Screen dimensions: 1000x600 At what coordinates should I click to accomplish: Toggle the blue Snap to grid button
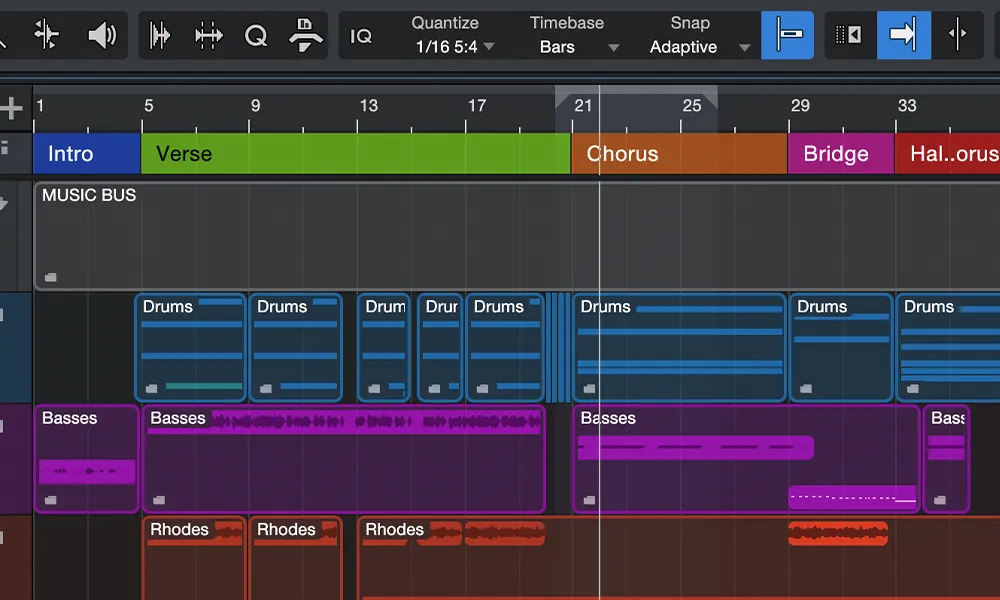[x=787, y=35]
